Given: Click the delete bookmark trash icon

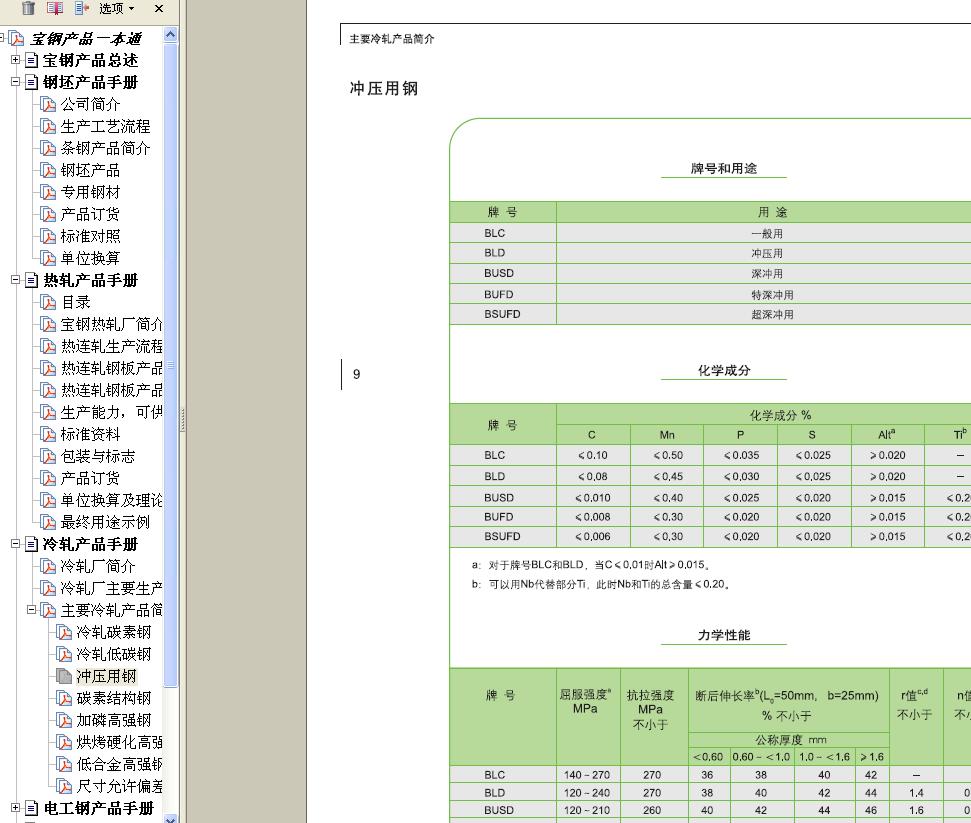Looking at the screenshot, I should coord(28,8).
